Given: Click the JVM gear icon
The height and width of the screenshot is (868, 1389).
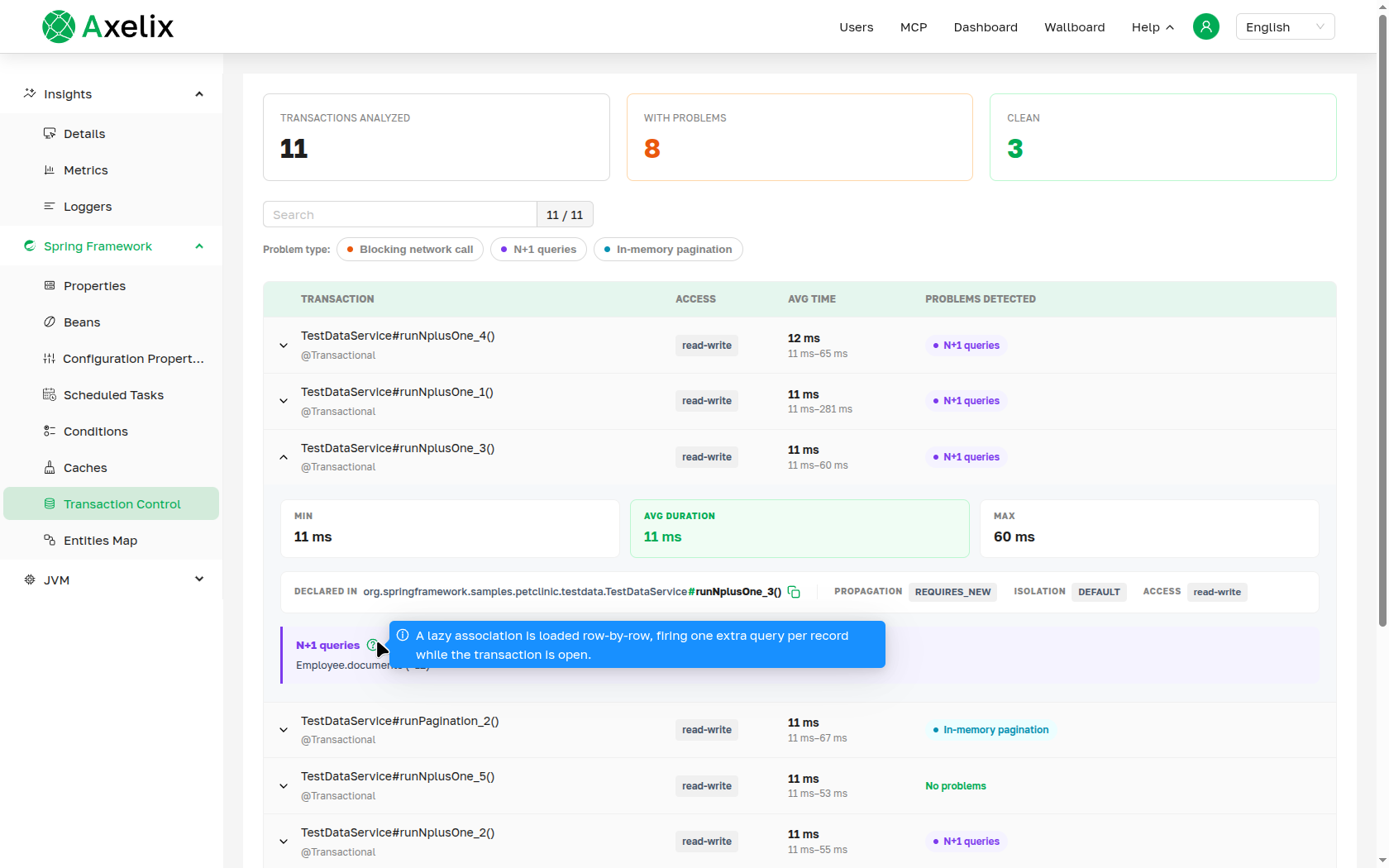Looking at the screenshot, I should coord(30,579).
